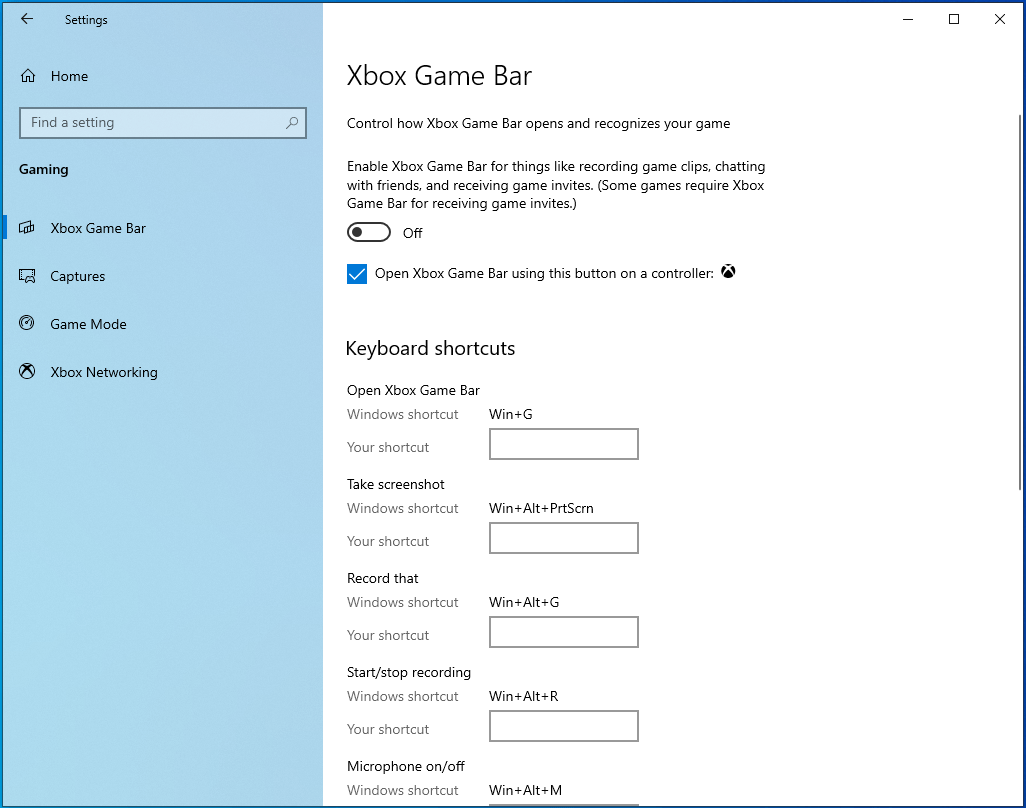
Task: Click the Record that custom shortcut field
Action: pos(563,632)
